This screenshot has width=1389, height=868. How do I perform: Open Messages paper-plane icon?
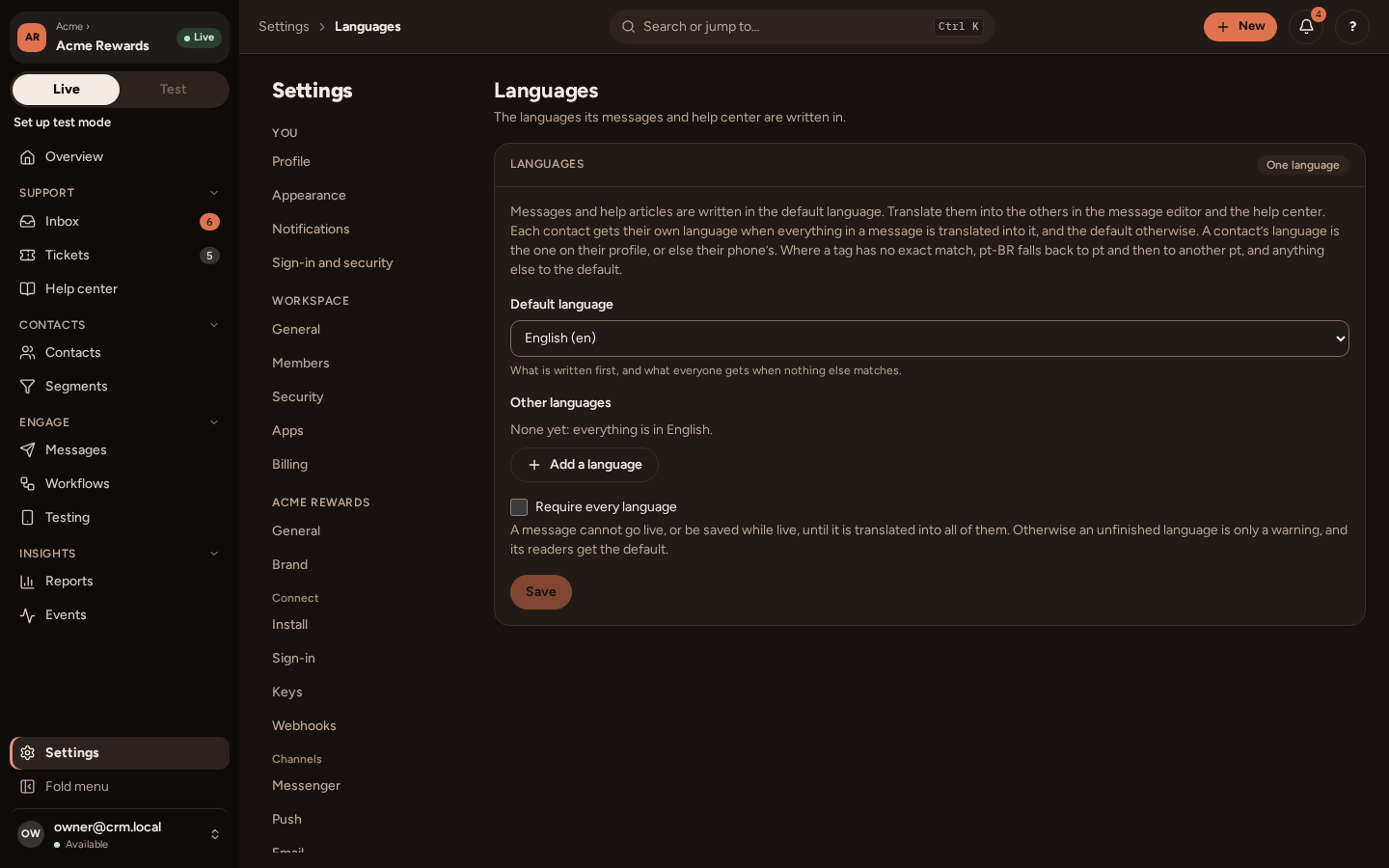coord(28,450)
